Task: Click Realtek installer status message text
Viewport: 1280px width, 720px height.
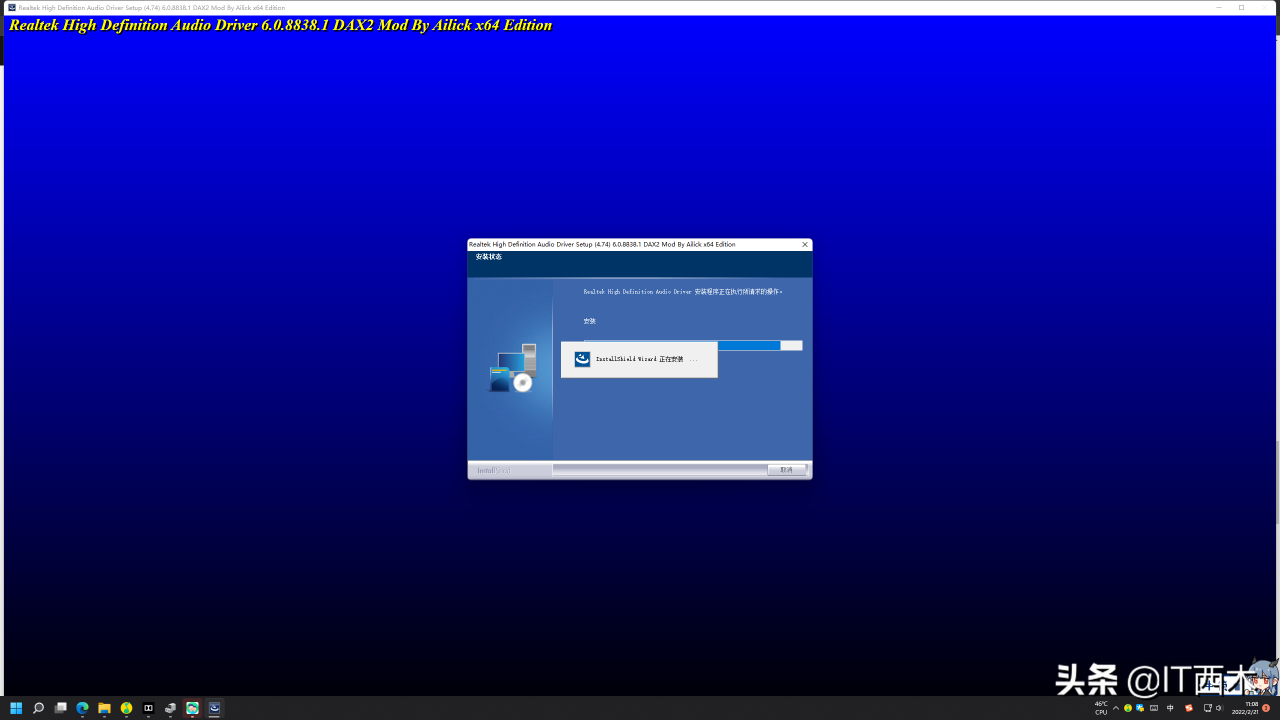Action: [683, 292]
